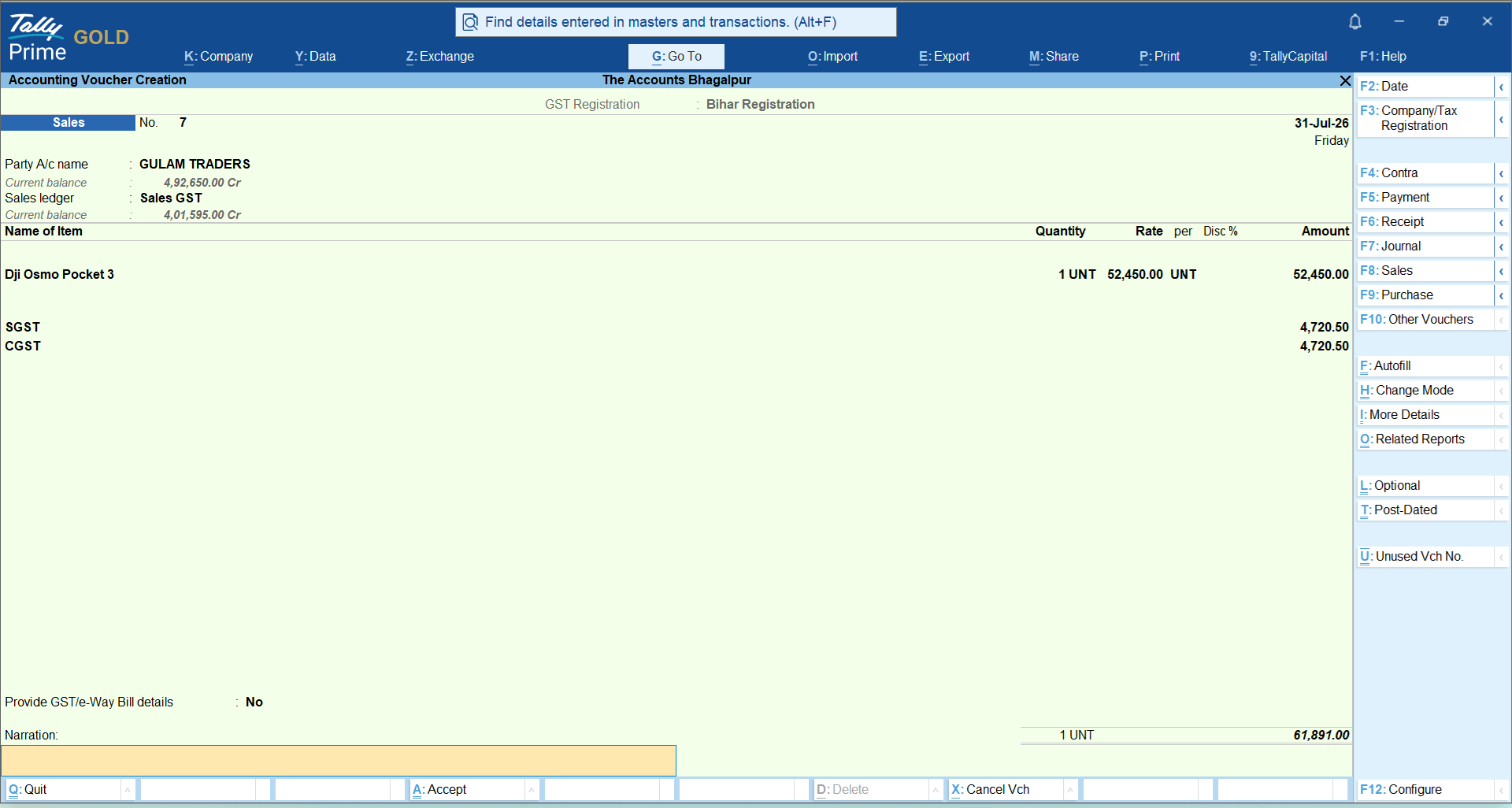The image size is (1512, 808).
Task: Close the voucher creation screen
Action: coord(1345,80)
